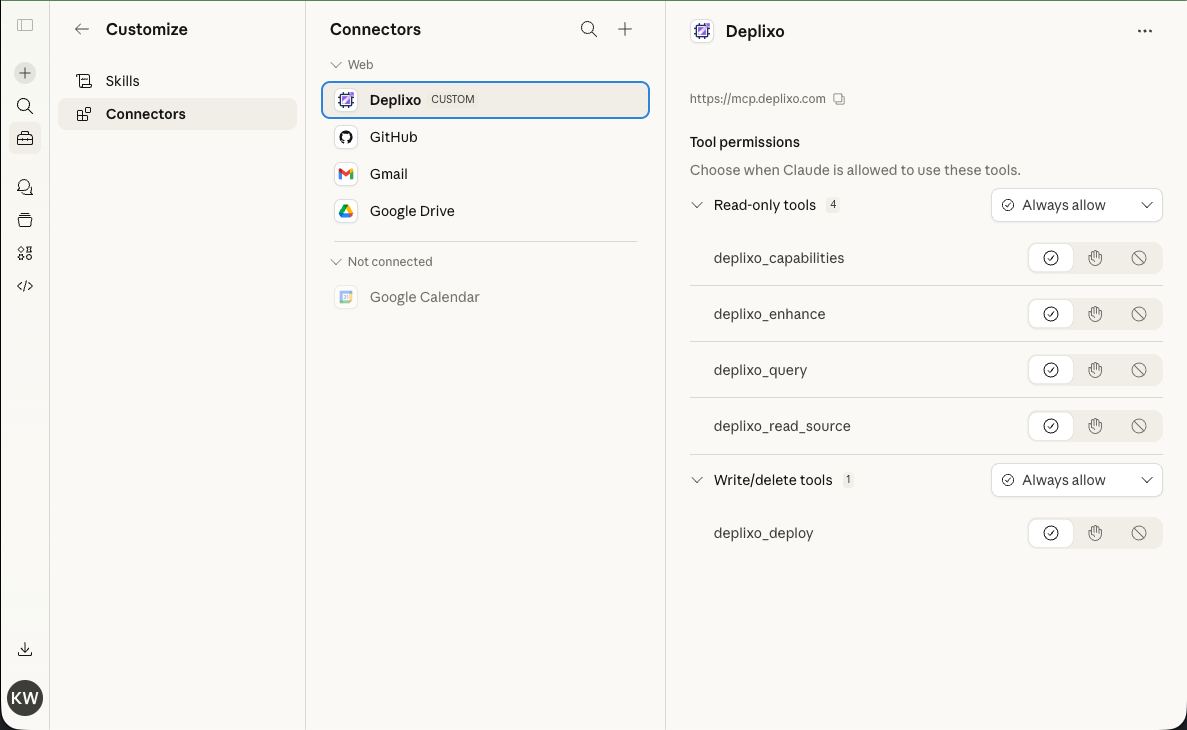Open Write/delete tools permission dropdown
This screenshot has width=1187, height=730.
(1076, 480)
